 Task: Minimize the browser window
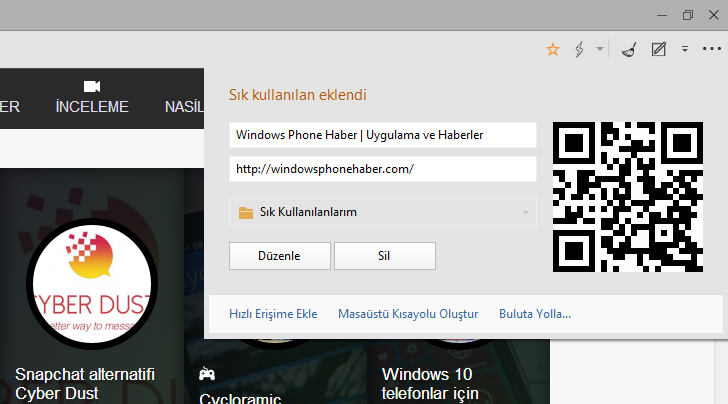(662, 15)
